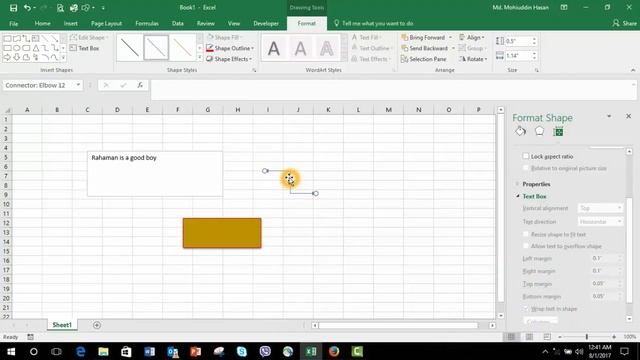This screenshot has height=360, width=640.
Task: Click the Save icon in quick access toolbar
Action: click(13, 8)
